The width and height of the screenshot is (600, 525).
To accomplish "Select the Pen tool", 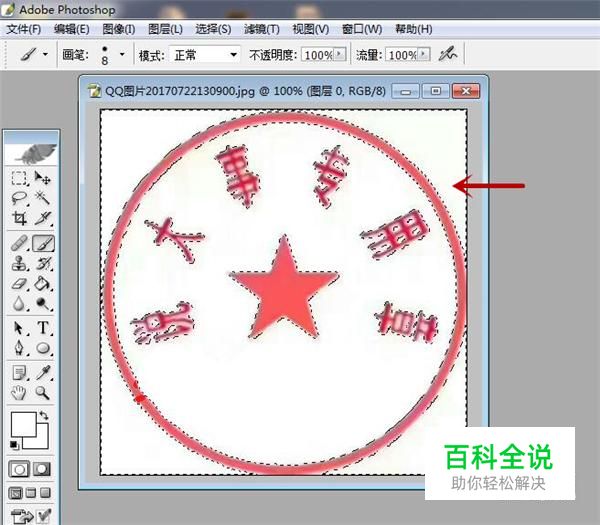I will pyautogui.click(x=19, y=348).
